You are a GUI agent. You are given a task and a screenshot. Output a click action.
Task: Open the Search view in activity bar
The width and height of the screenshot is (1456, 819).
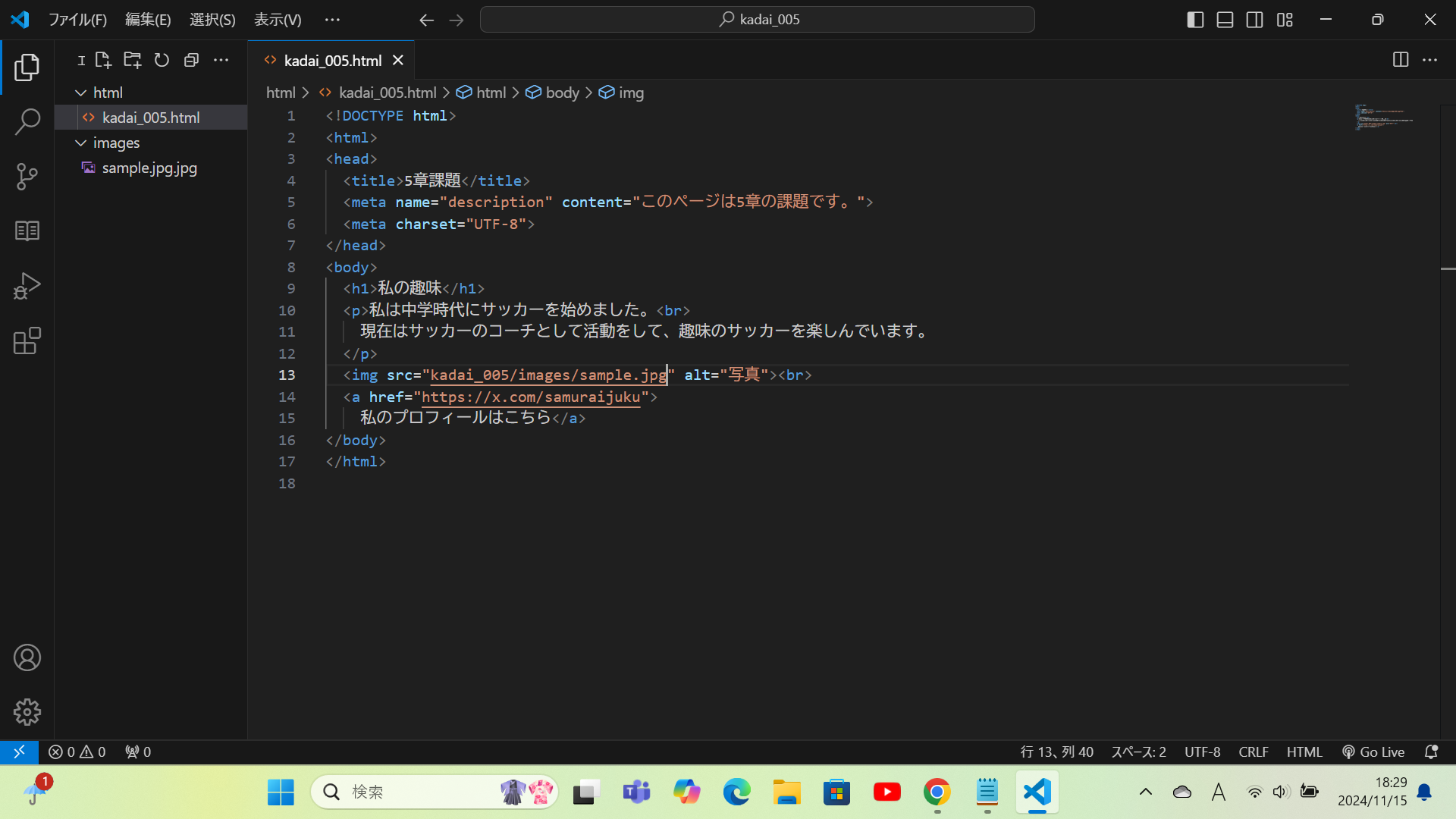27,121
